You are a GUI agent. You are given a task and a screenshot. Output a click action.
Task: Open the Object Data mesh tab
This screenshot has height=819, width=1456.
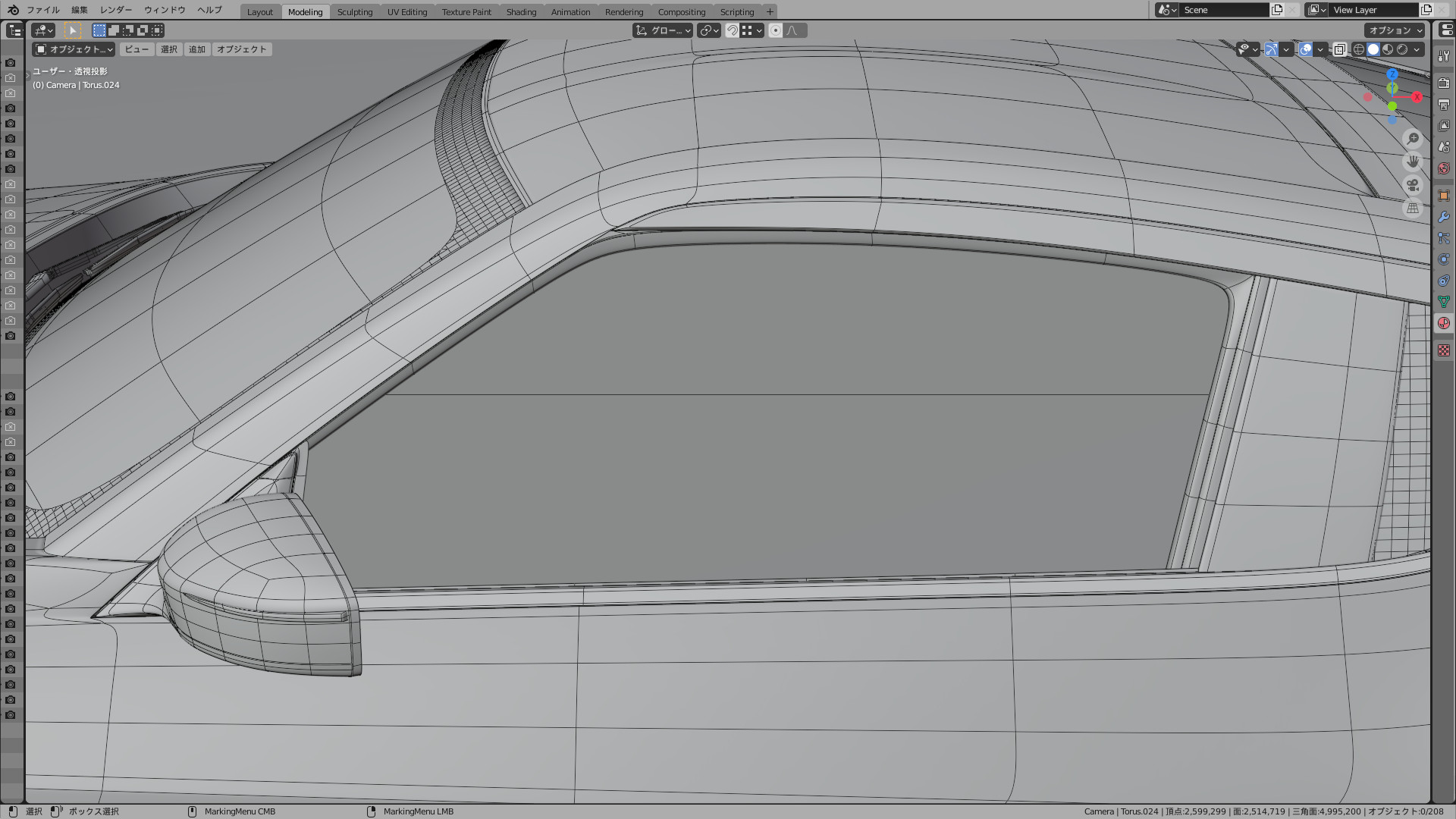1444,302
